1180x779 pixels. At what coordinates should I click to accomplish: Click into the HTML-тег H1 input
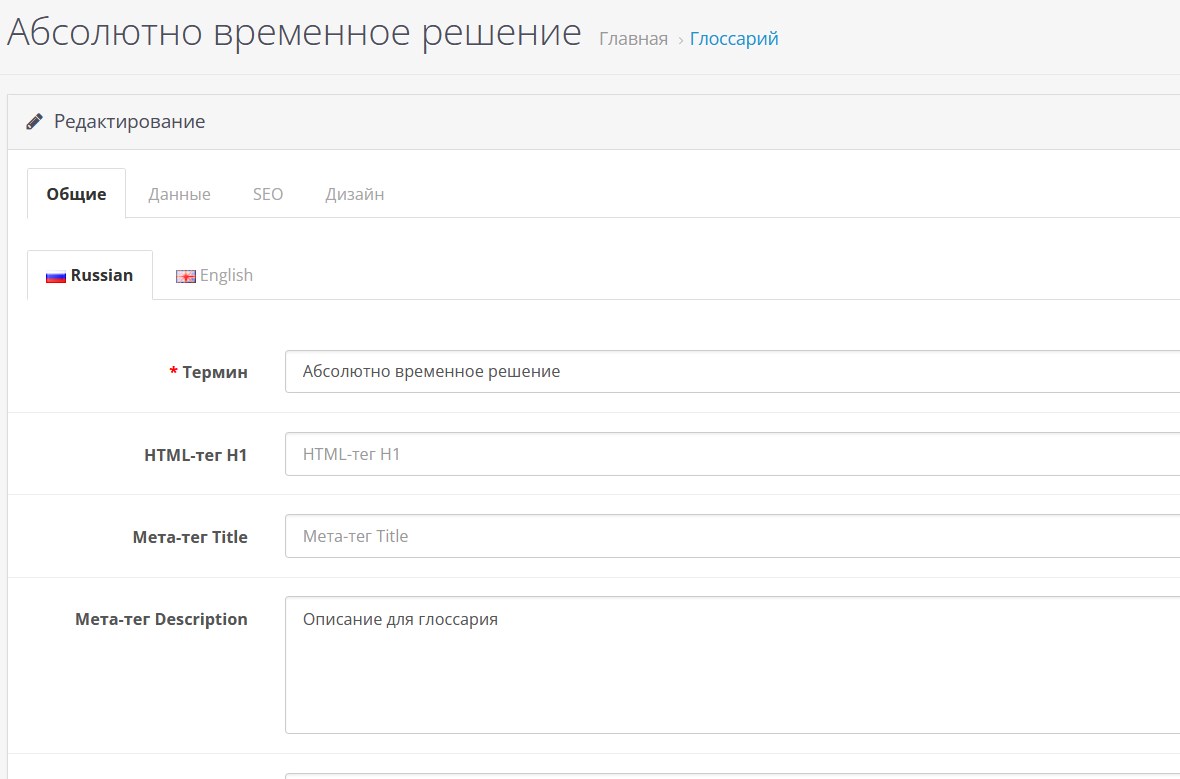pos(730,454)
